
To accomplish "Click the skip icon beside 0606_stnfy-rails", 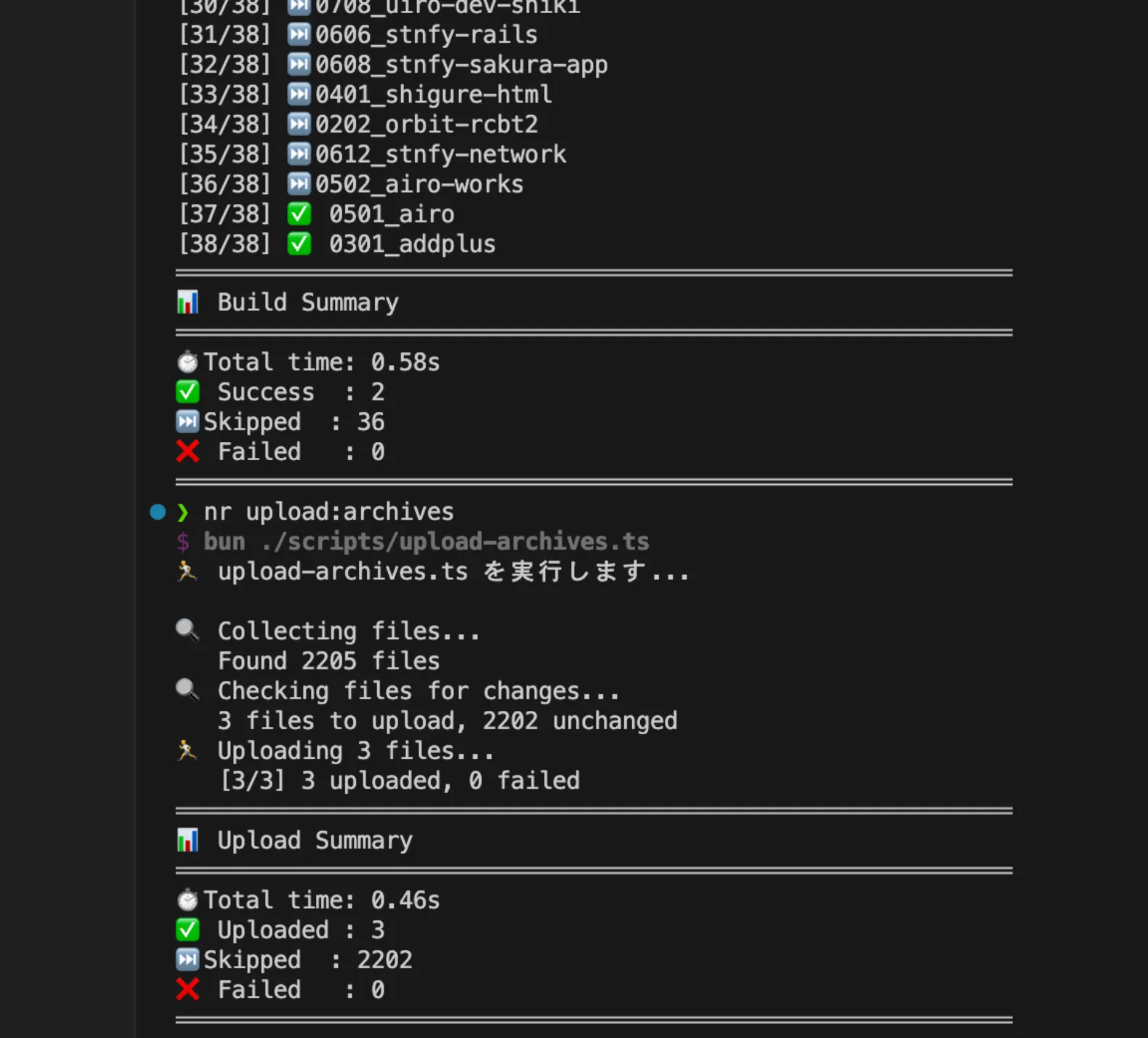I will [299, 34].
